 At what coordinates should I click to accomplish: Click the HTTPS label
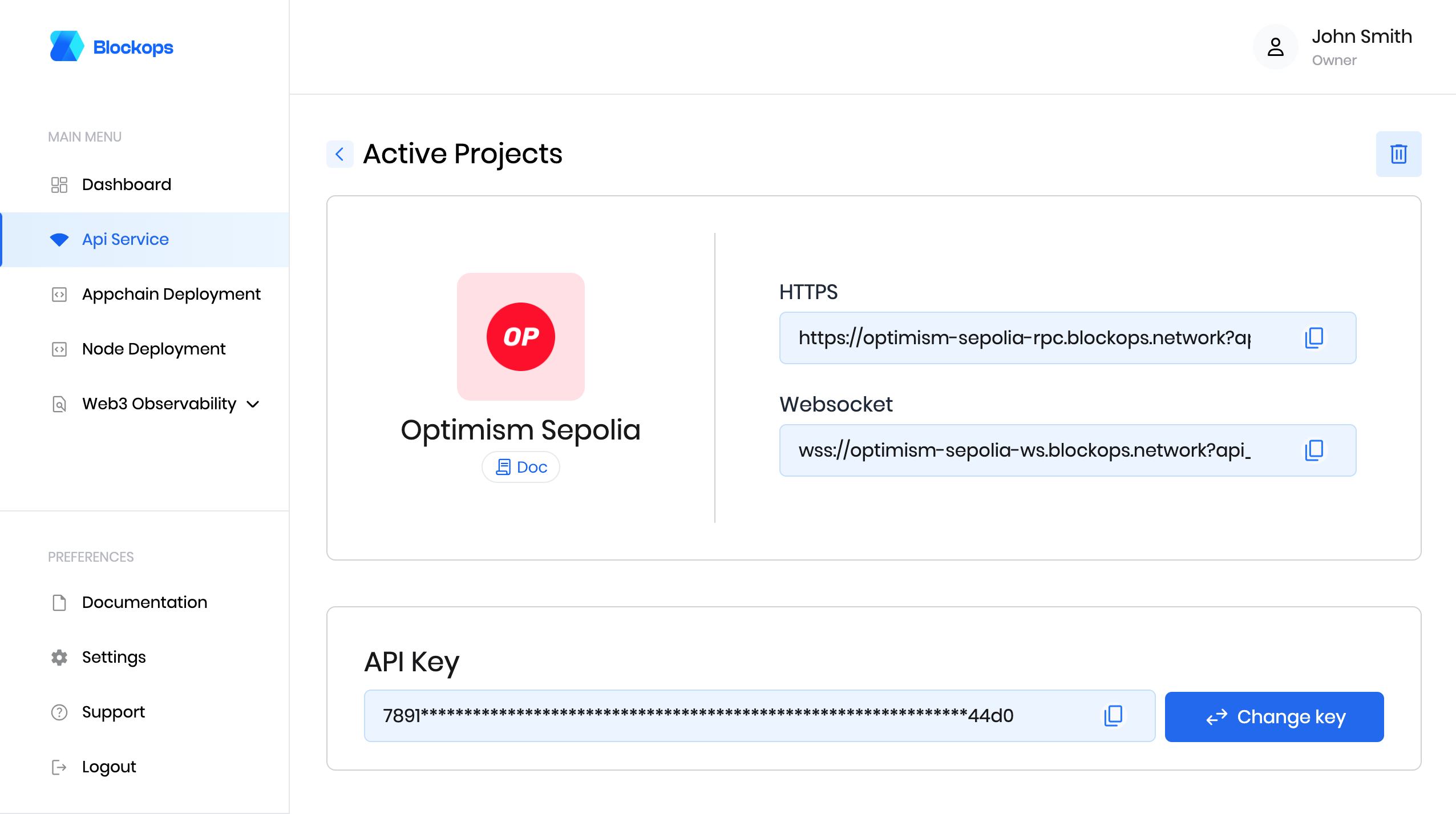[808, 292]
